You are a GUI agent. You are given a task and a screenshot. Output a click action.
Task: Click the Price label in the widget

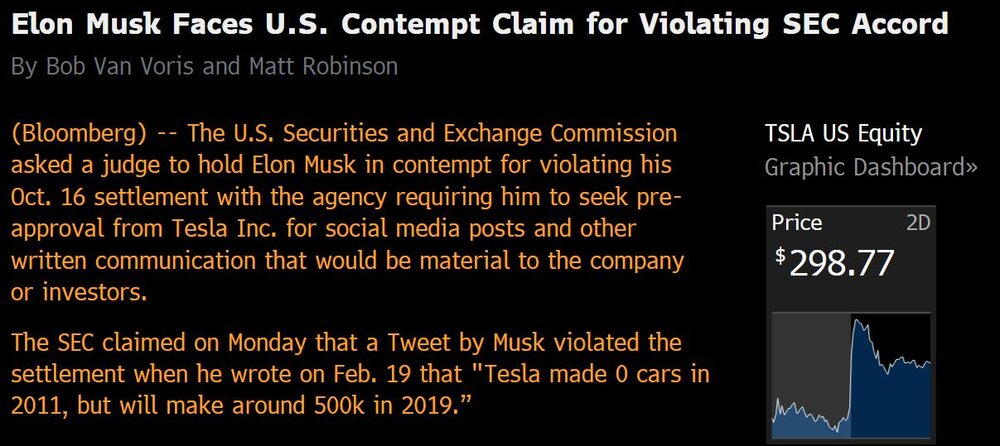797,224
